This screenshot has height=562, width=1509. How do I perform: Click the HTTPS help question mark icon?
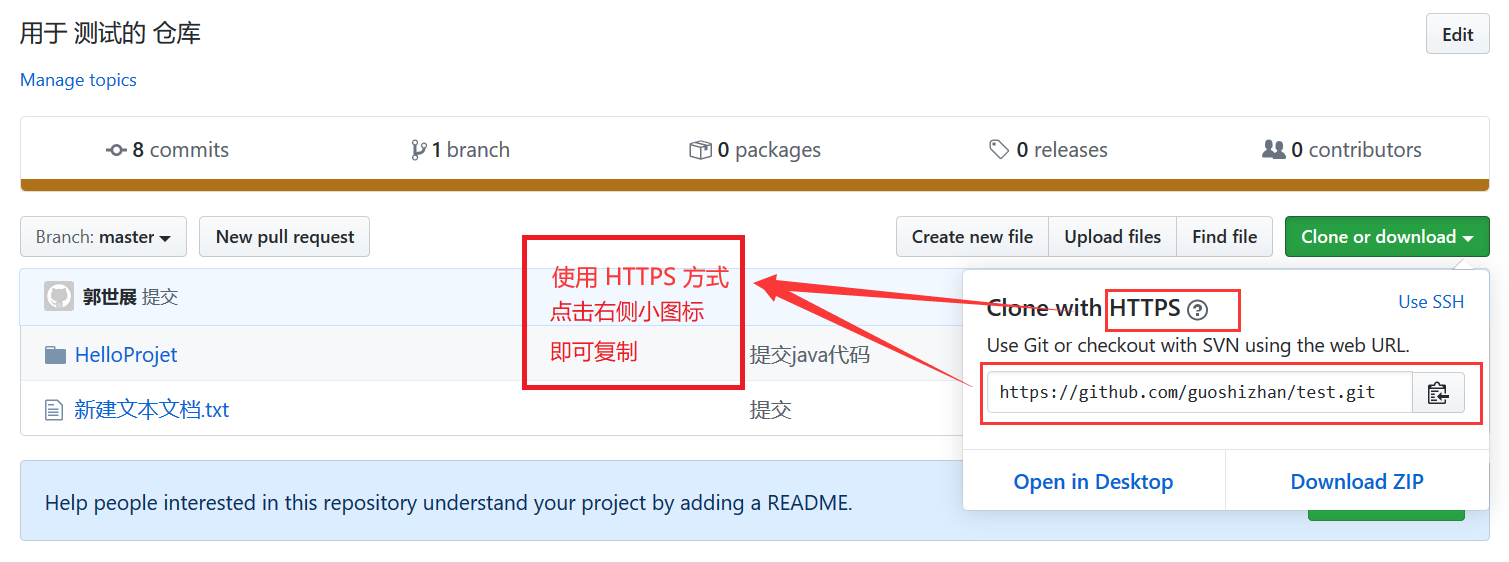click(1197, 310)
